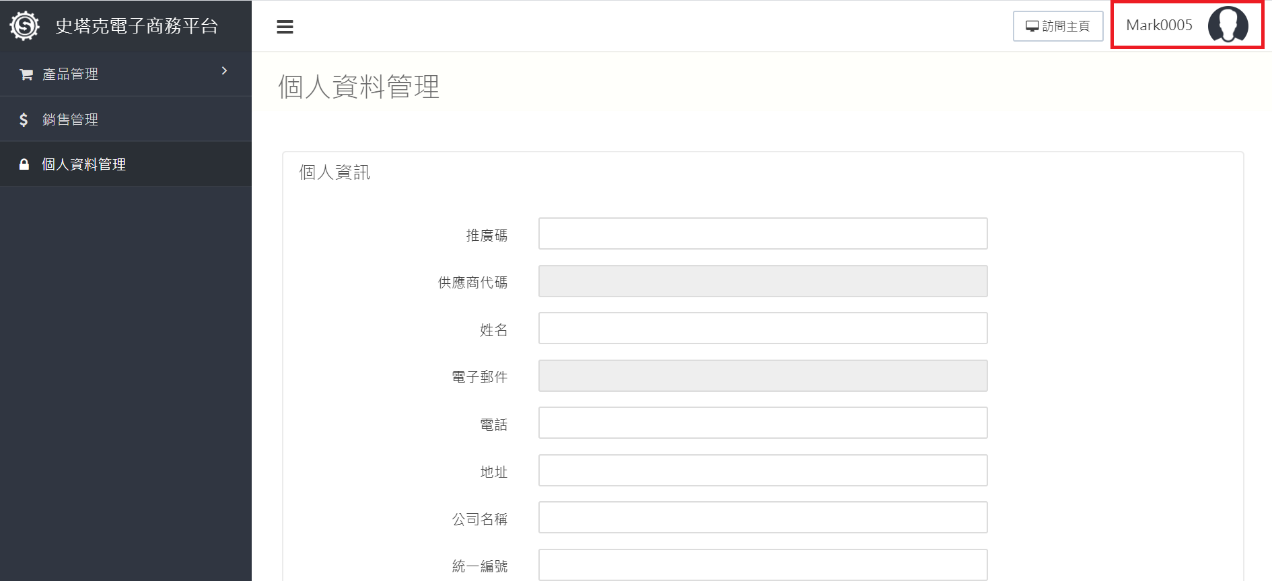
Task: Click the monitor icon in 訪問主頁 button
Action: click(x=1032, y=27)
